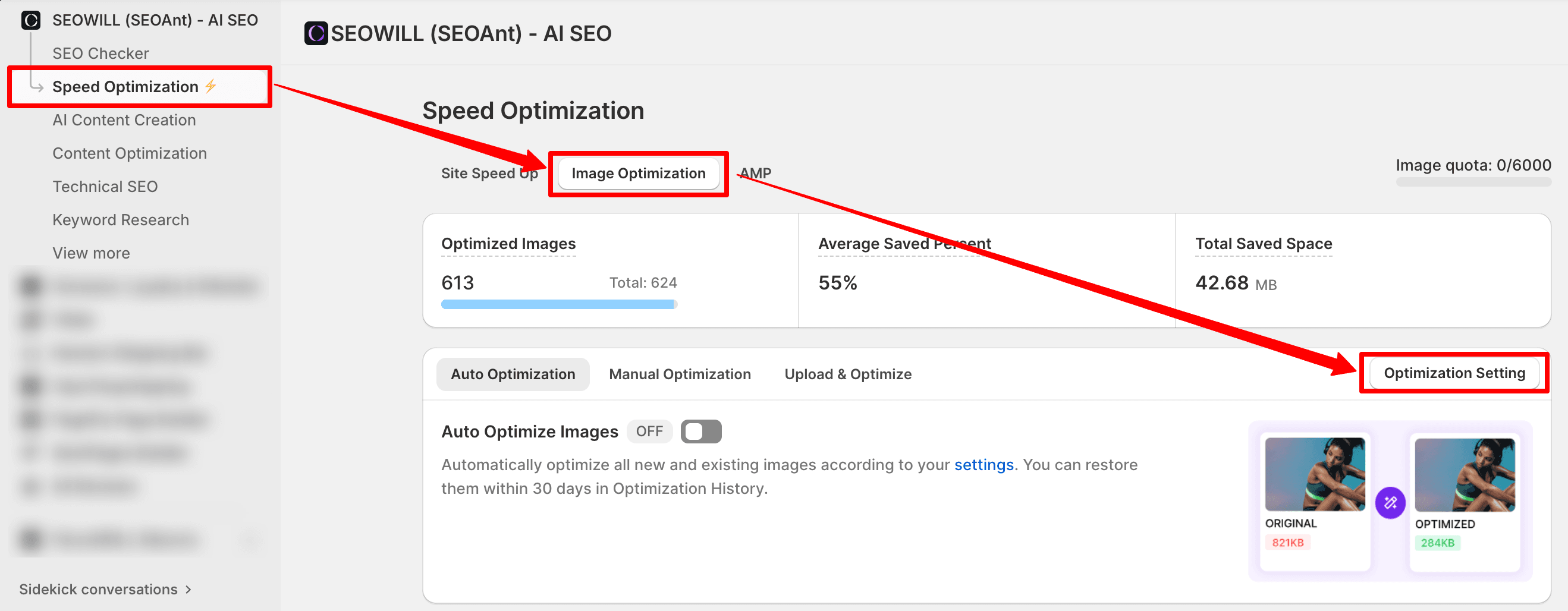Click the SEOAnt app icon in page header

(x=316, y=33)
